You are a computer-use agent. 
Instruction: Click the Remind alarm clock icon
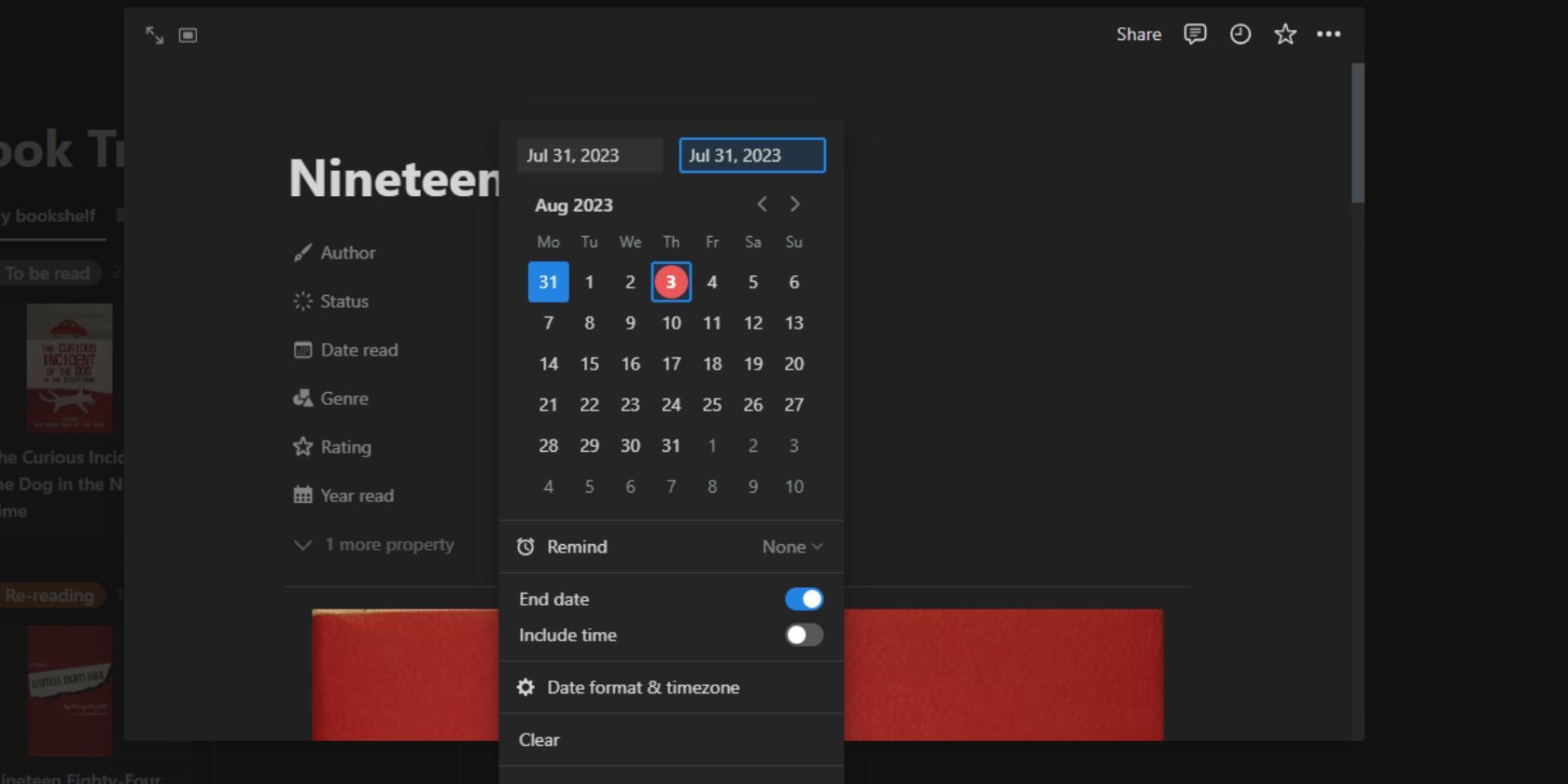click(525, 547)
